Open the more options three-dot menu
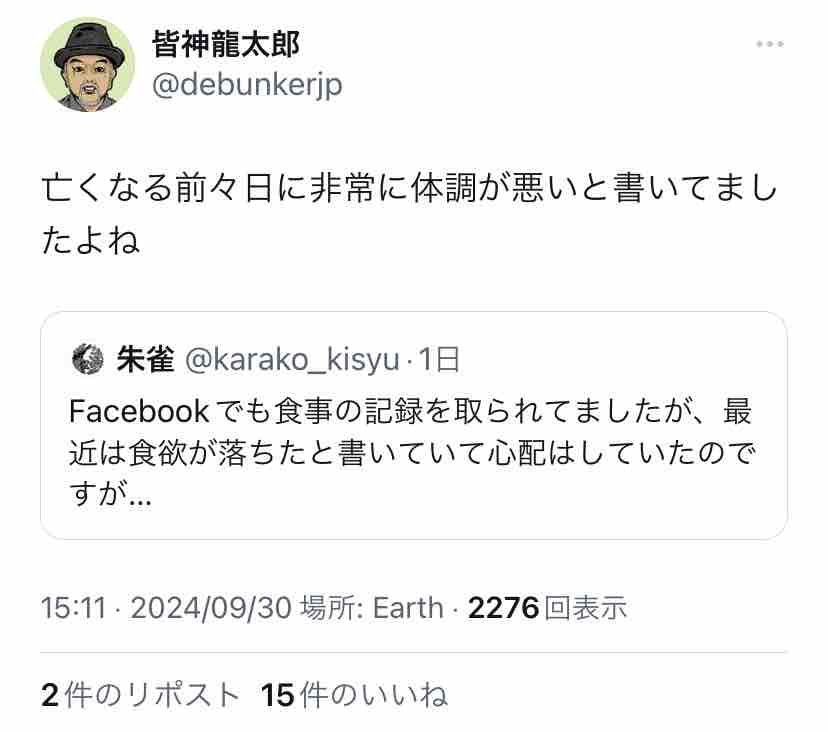 (x=769, y=44)
